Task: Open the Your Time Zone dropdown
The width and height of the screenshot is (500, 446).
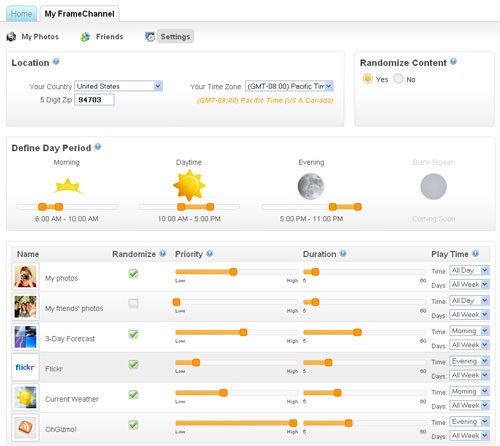Action: tap(289, 86)
